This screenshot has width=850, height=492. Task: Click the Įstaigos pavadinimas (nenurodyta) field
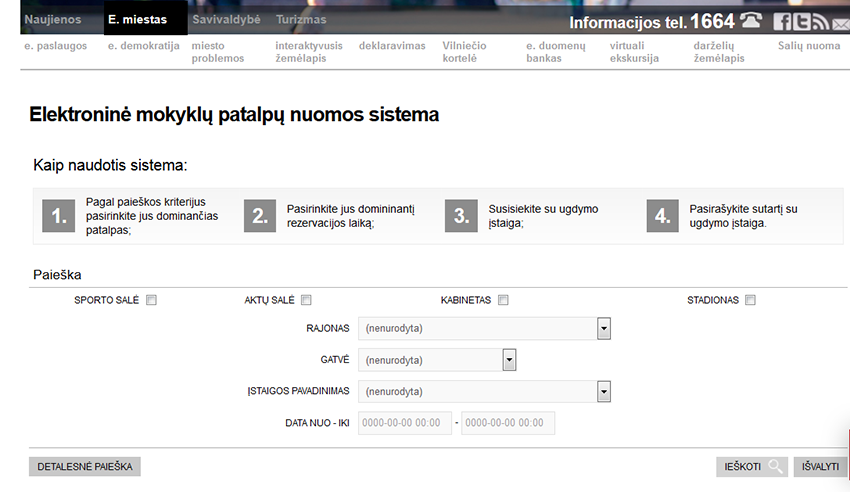tap(485, 391)
